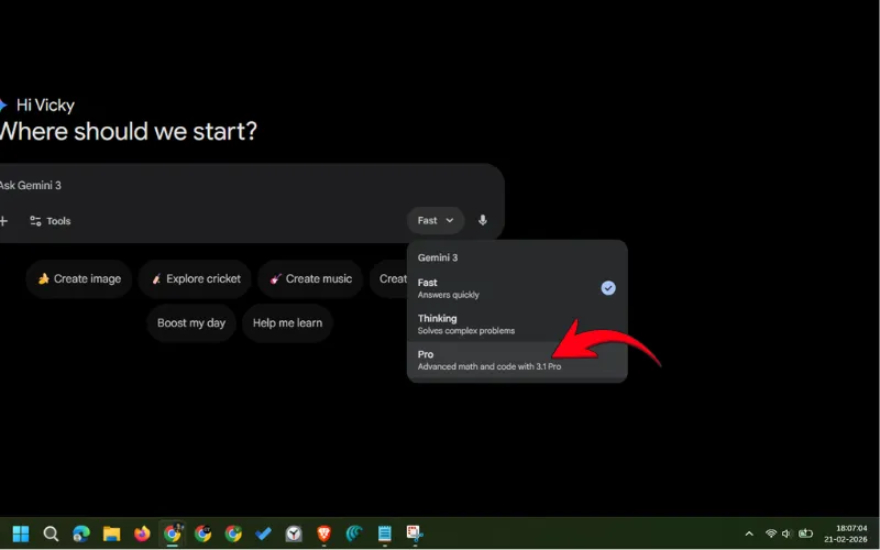Click the Create image suggestion chip
The image size is (880, 550).
coord(79,279)
